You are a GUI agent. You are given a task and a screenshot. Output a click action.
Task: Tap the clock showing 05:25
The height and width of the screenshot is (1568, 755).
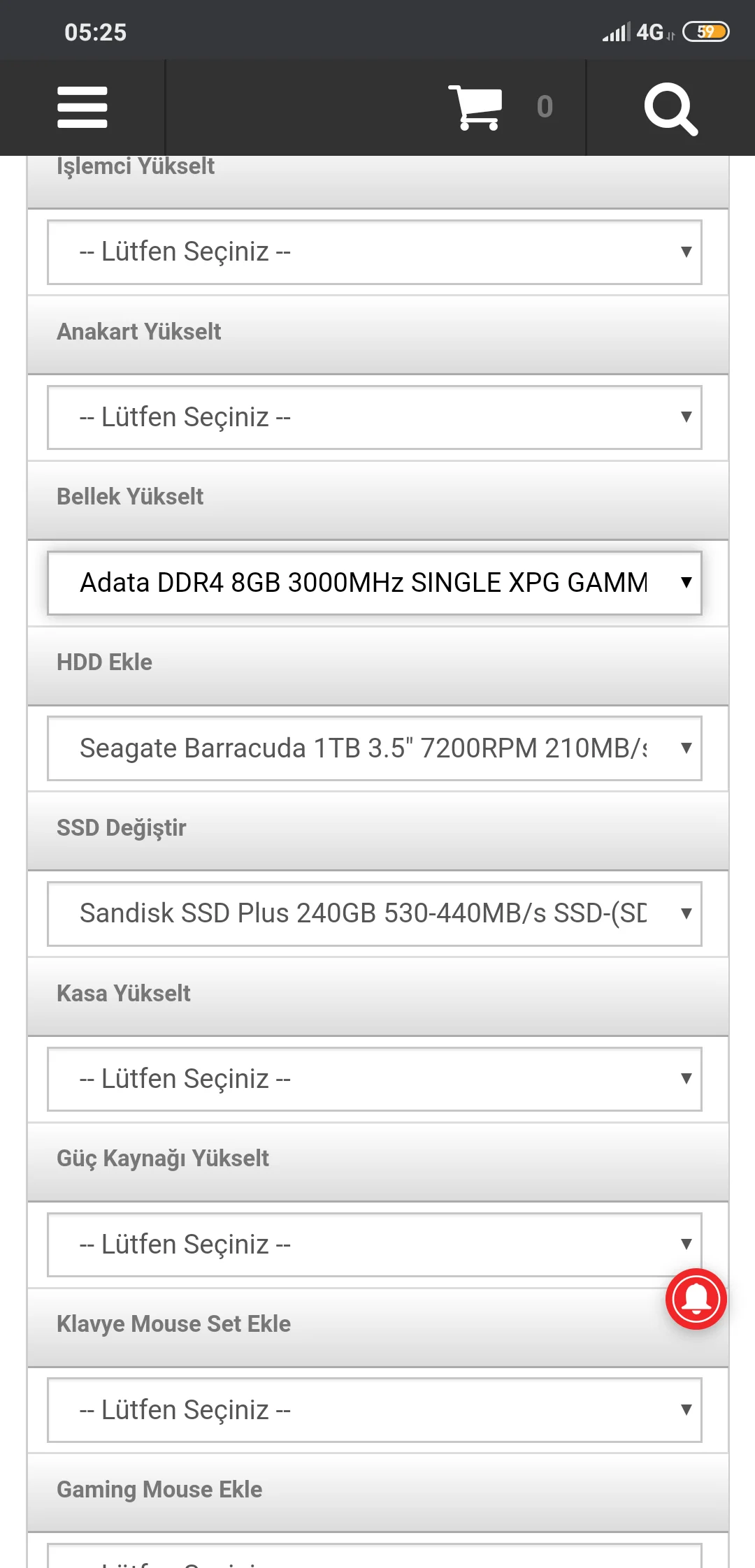[x=96, y=32]
